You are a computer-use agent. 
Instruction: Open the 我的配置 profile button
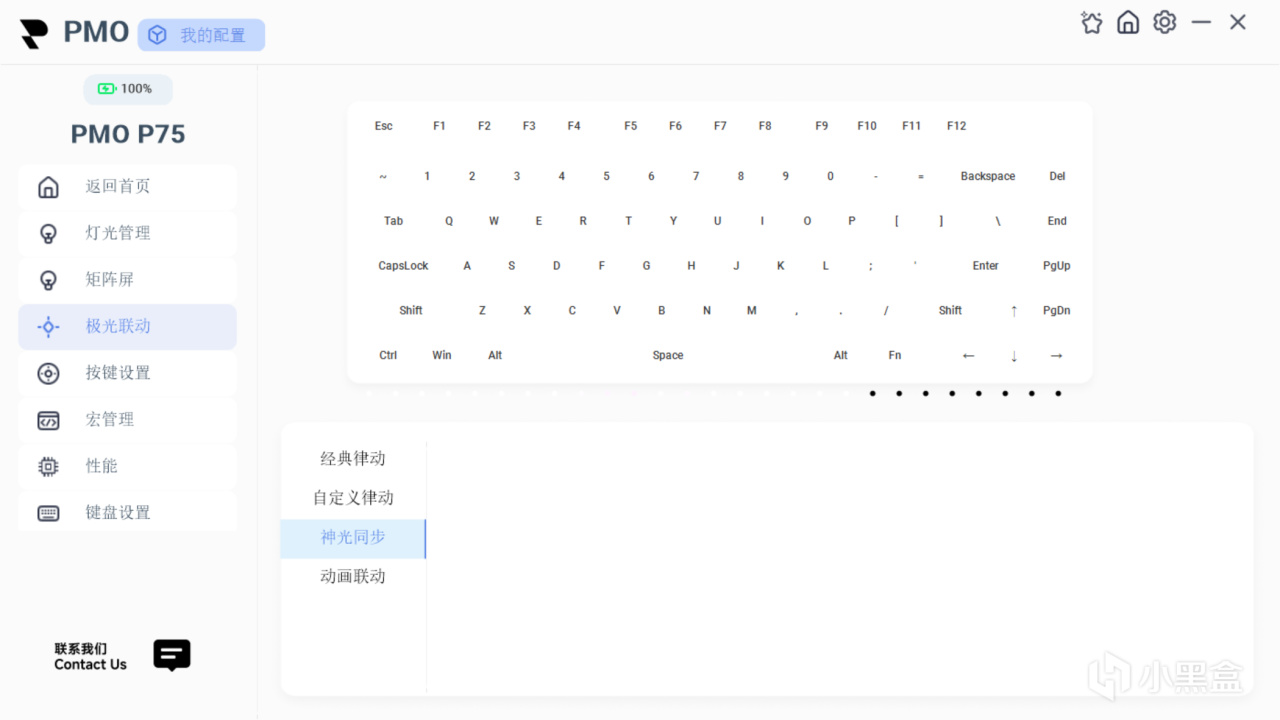201,35
